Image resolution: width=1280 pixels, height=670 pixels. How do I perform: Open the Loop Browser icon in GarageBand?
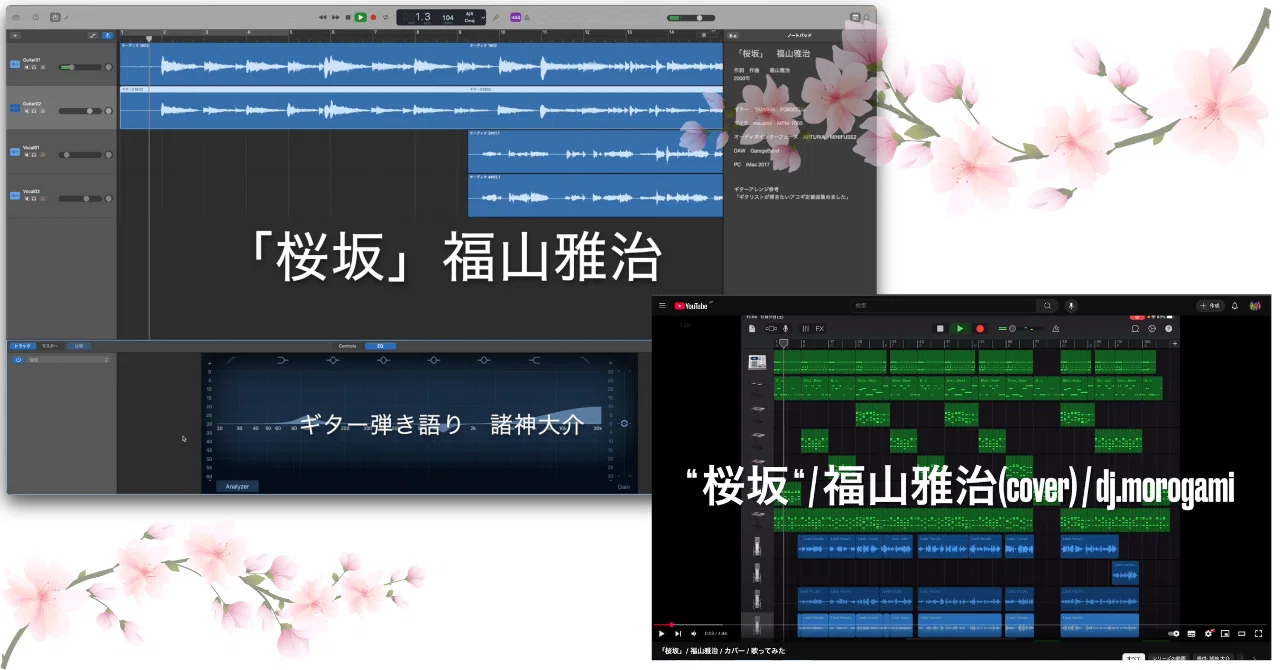tap(866, 17)
